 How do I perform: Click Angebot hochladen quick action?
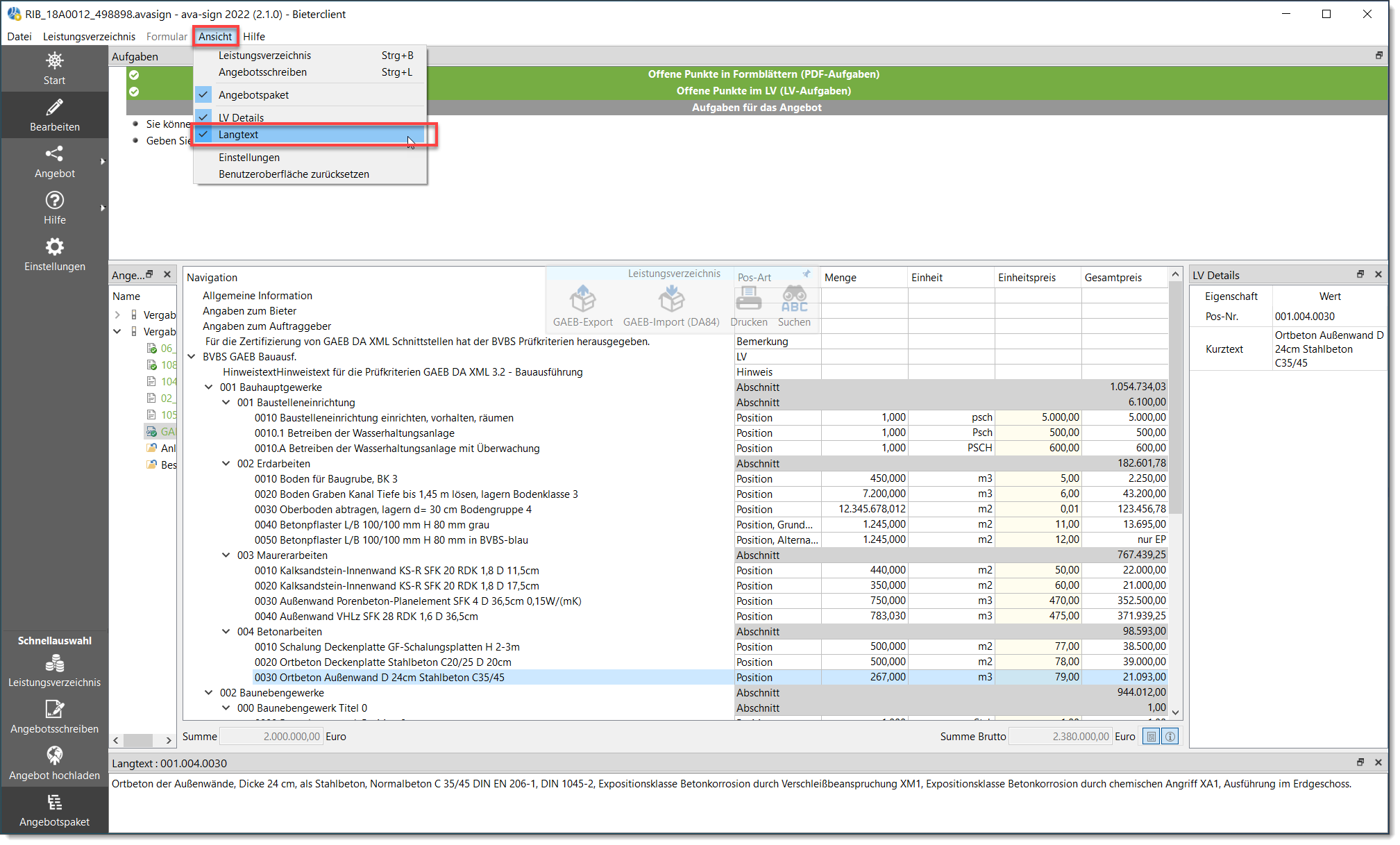click(x=54, y=764)
